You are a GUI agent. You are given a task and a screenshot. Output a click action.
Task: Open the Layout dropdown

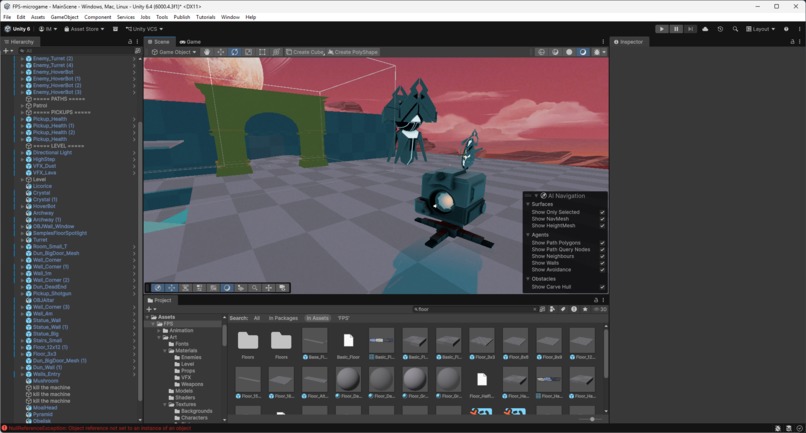tap(760, 29)
